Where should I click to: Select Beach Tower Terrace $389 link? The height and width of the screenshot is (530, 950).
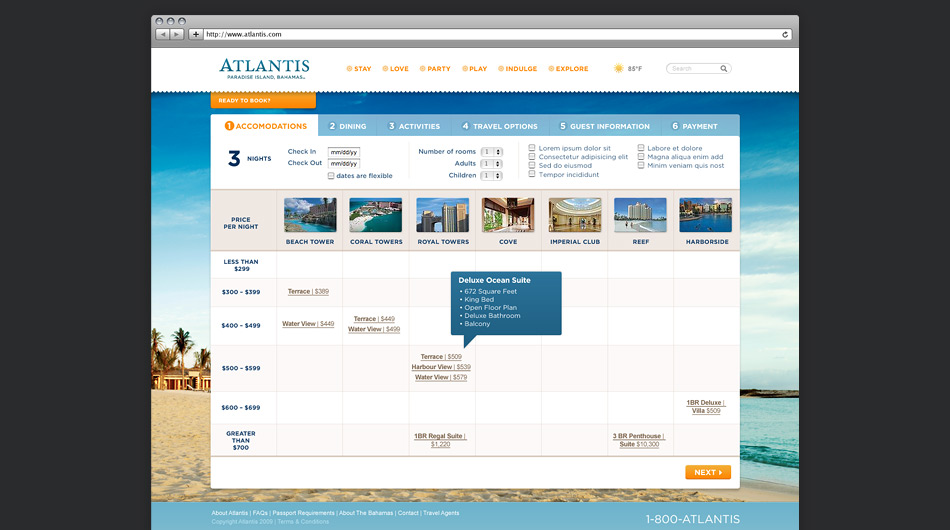point(308,291)
